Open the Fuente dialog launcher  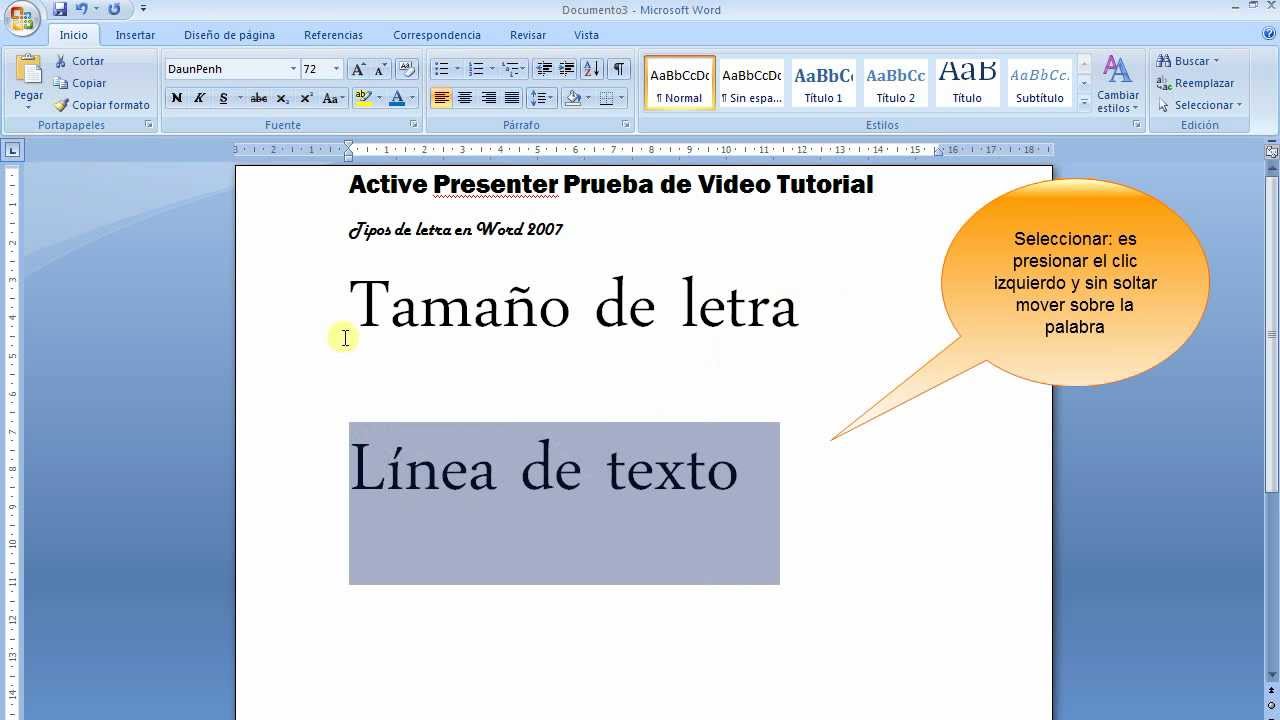413,125
